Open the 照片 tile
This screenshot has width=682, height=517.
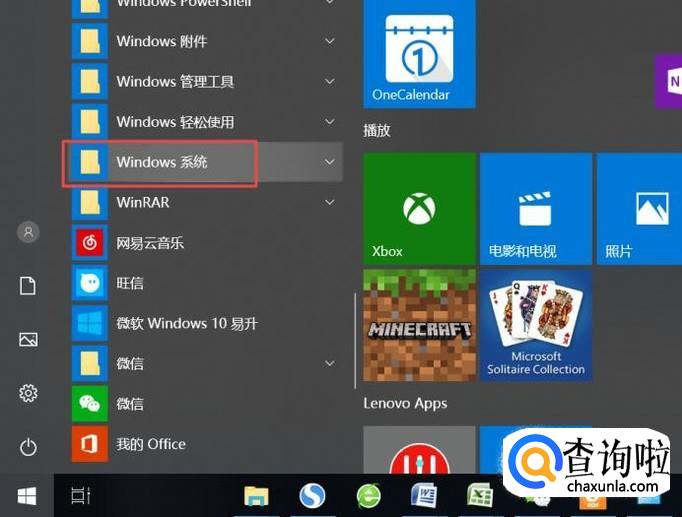point(639,209)
